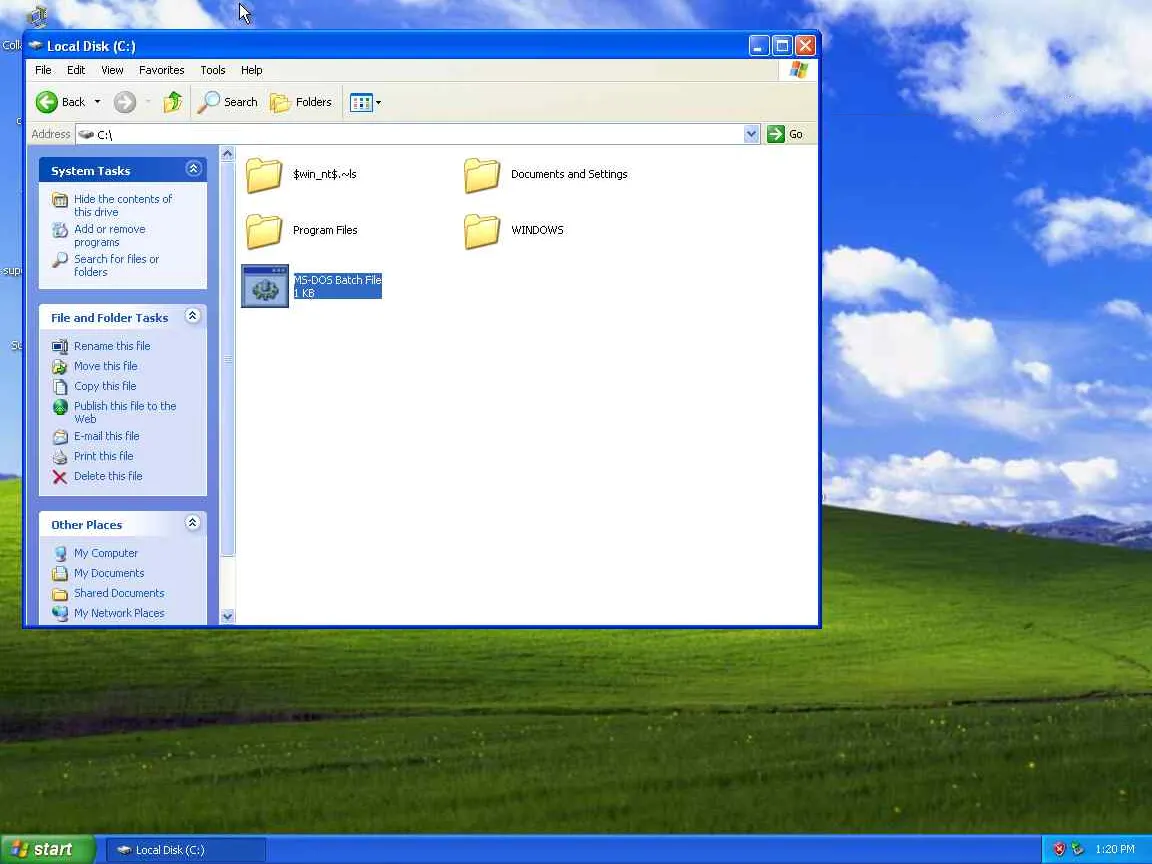The width and height of the screenshot is (1152, 864).
Task: Click the MS-DOS Batch File gear icon
Action: (x=265, y=286)
